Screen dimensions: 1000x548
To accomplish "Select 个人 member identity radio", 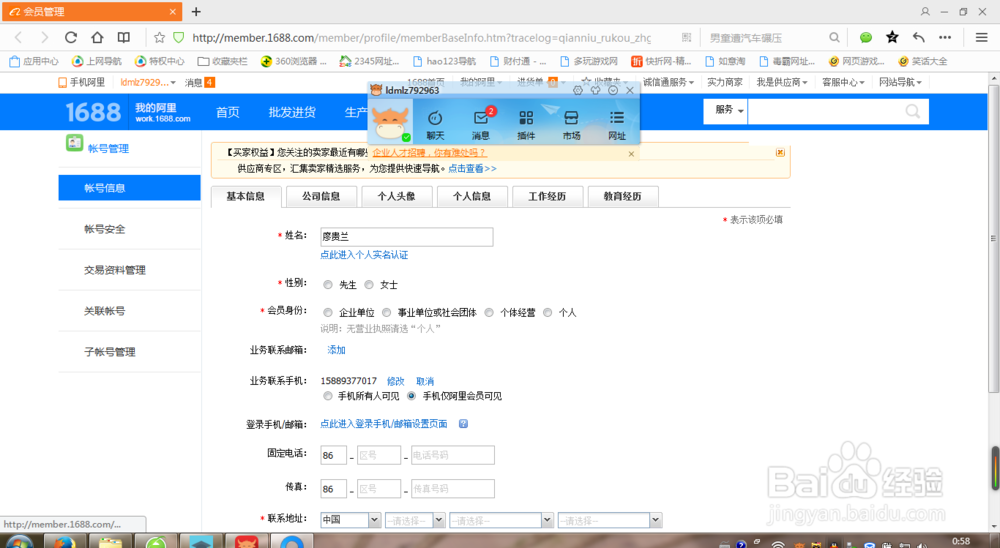I will [x=548, y=313].
